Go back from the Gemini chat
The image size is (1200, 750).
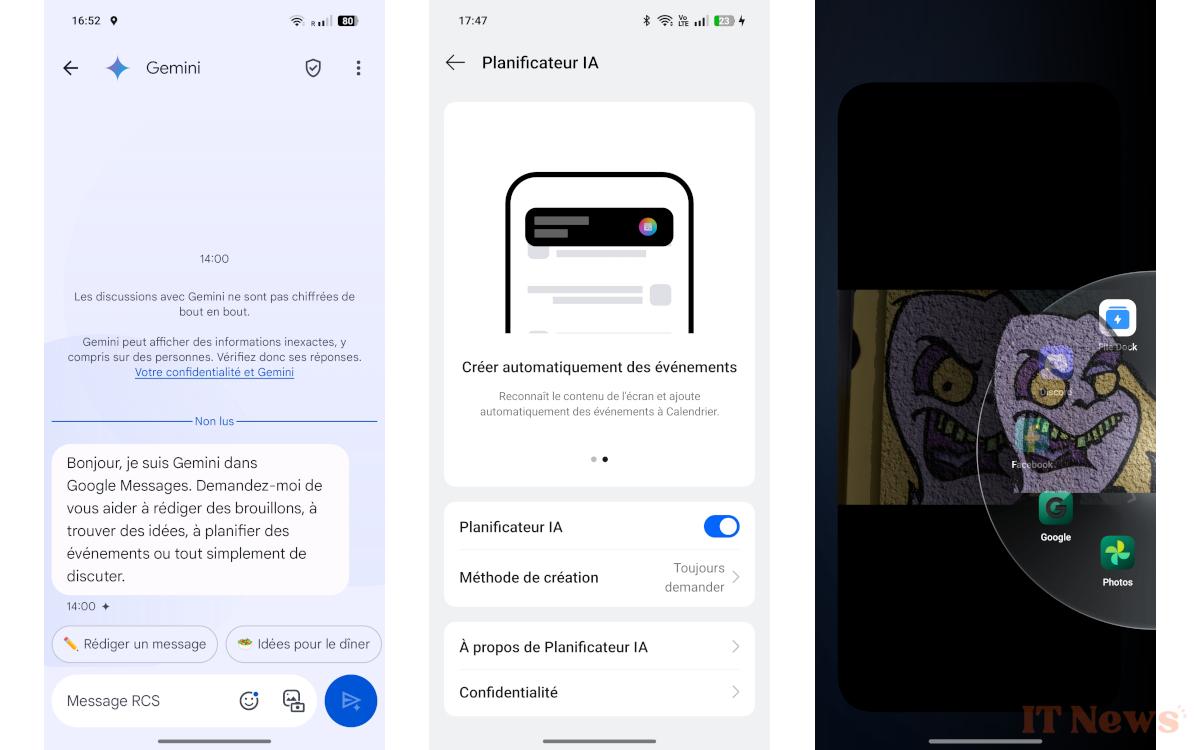pos(70,68)
